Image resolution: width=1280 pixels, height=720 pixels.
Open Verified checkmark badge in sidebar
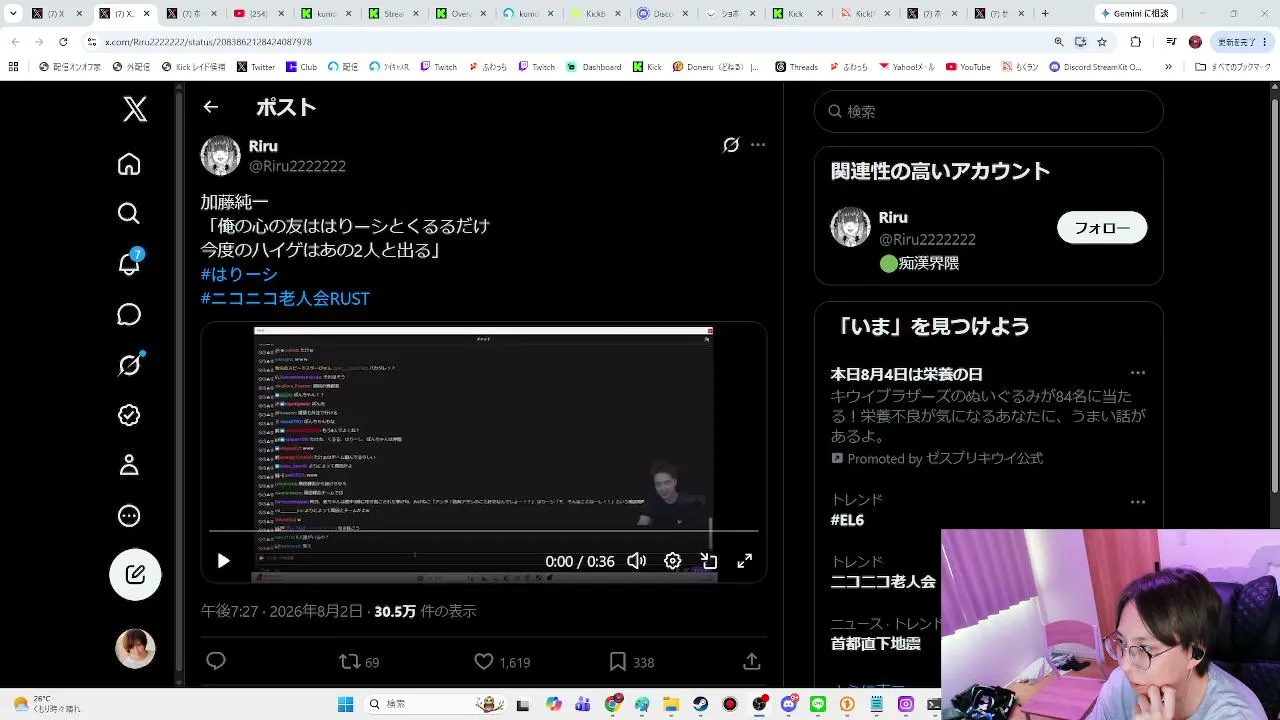click(129, 415)
